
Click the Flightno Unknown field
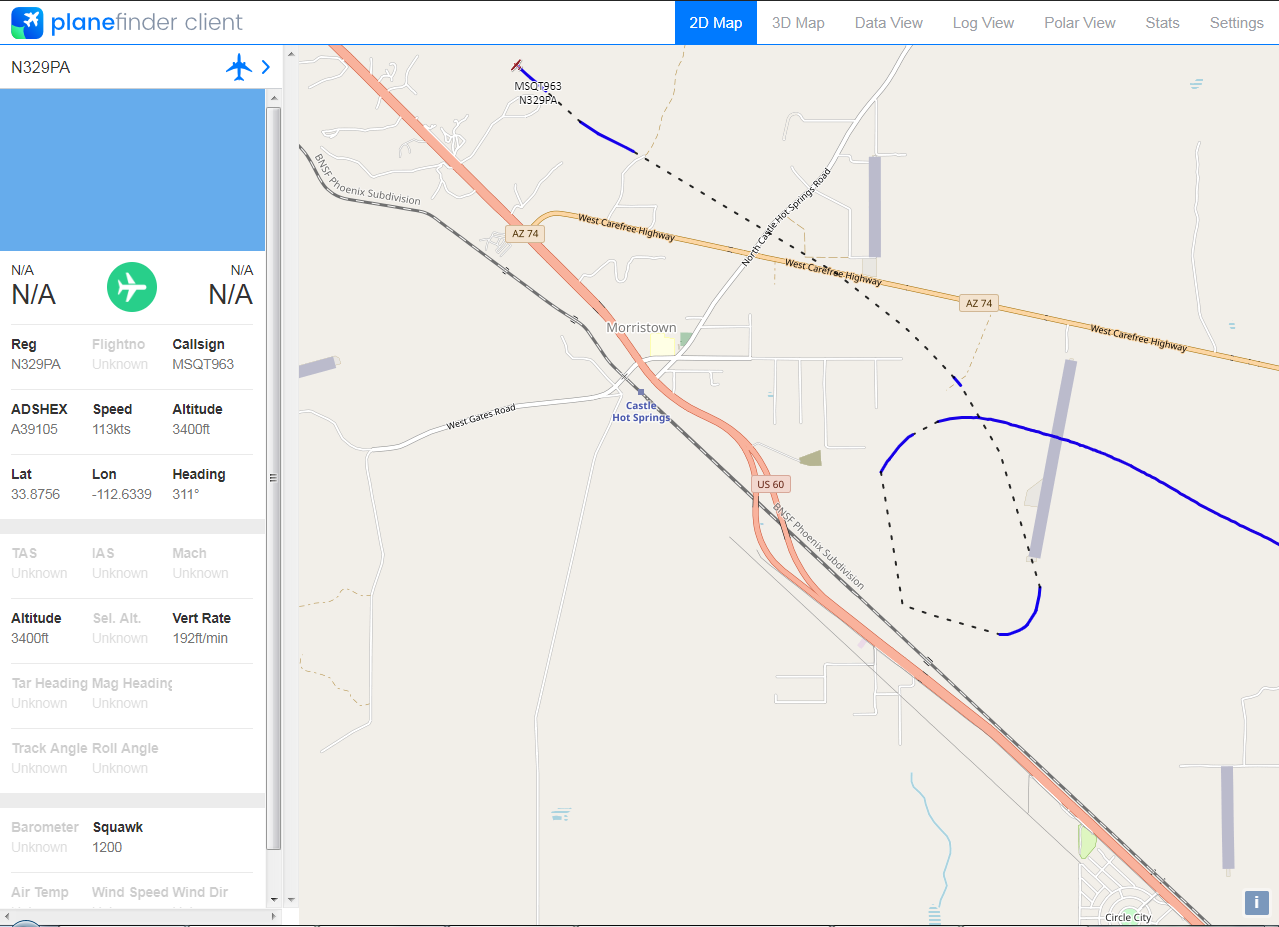[x=120, y=354]
